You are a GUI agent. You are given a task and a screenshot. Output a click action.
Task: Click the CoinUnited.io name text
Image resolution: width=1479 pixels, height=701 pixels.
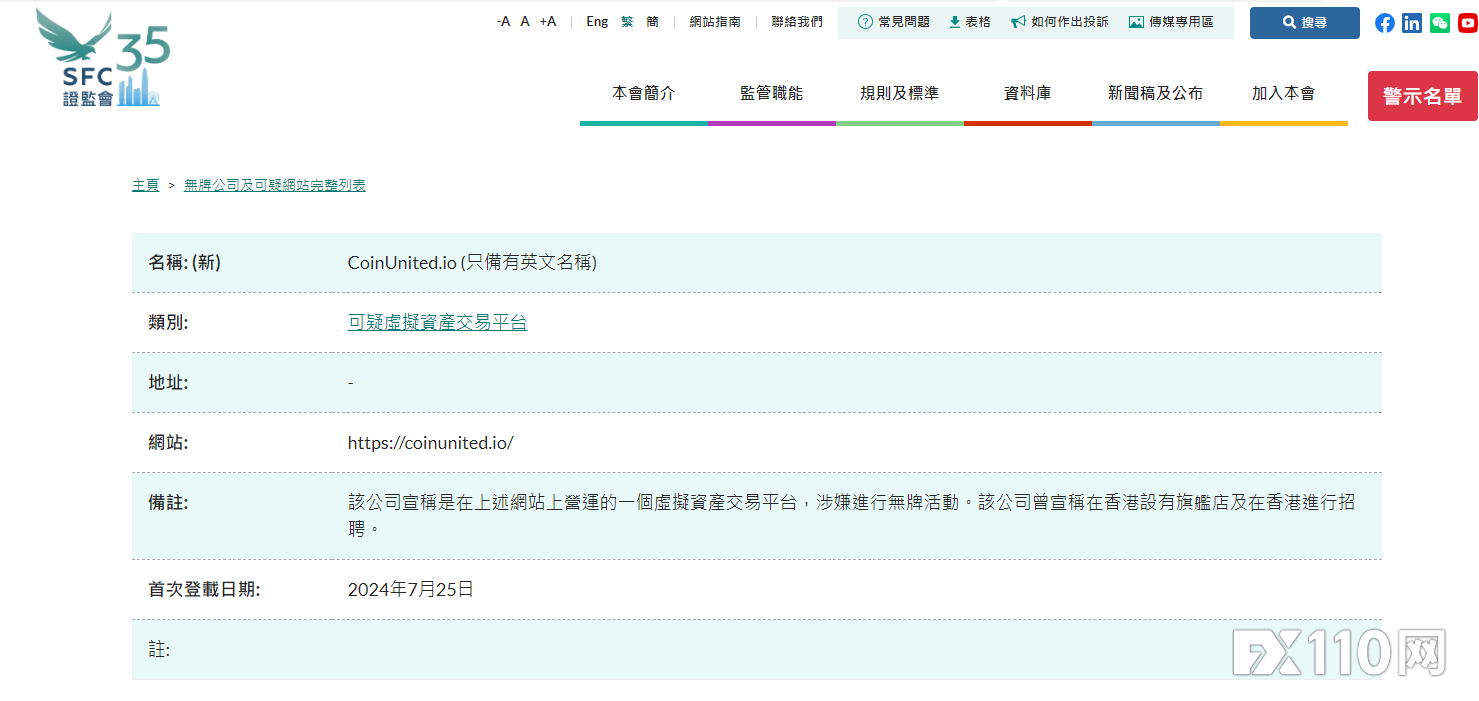click(x=402, y=262)
